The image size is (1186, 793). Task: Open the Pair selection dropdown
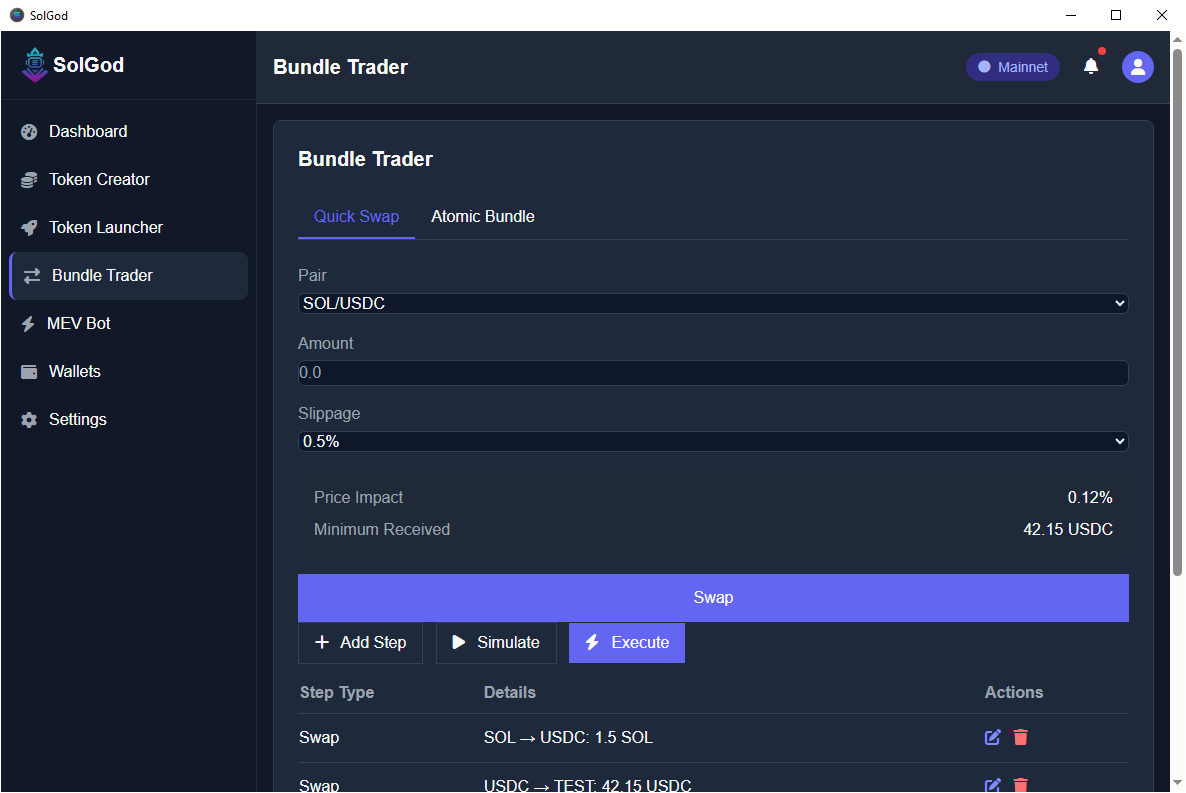713,303
